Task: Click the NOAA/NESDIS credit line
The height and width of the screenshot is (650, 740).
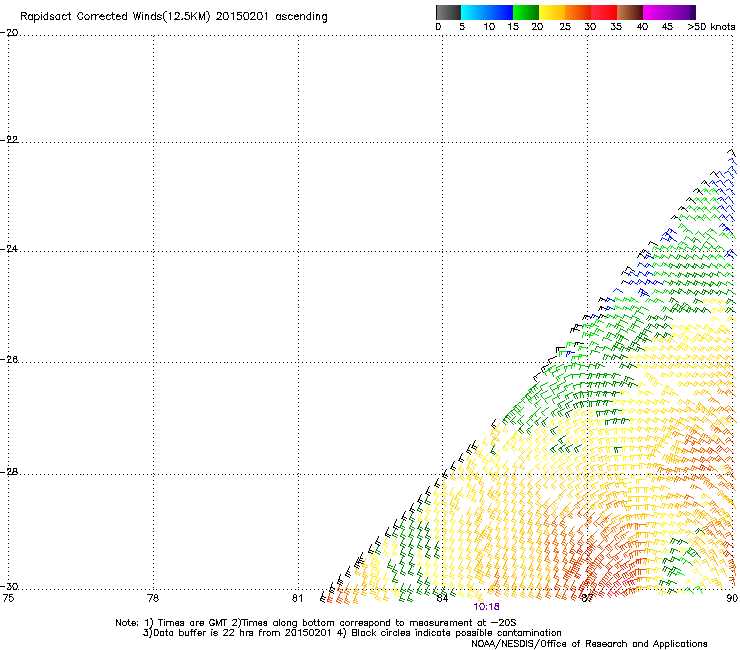Action: pos(589,643)
